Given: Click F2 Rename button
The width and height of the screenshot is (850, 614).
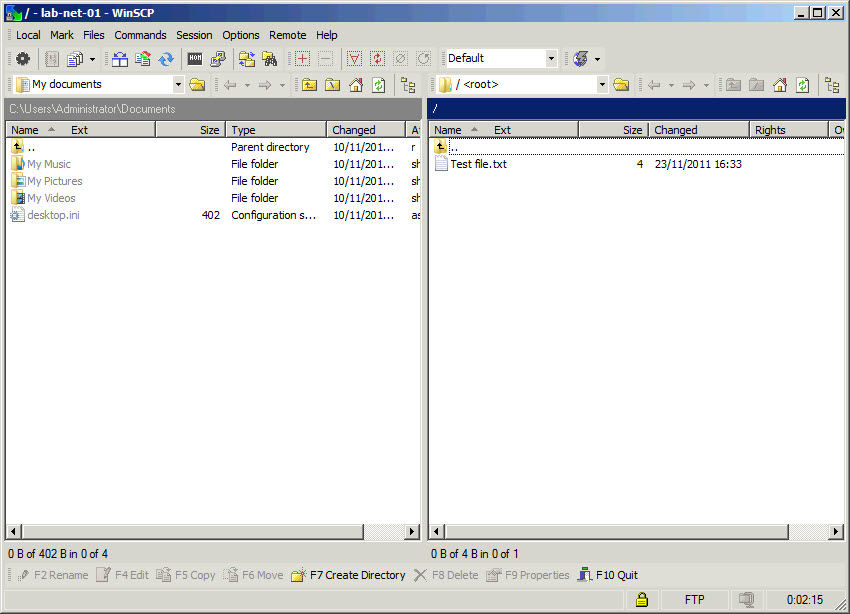Looking at the screenshot, I should tap(52, 575).
